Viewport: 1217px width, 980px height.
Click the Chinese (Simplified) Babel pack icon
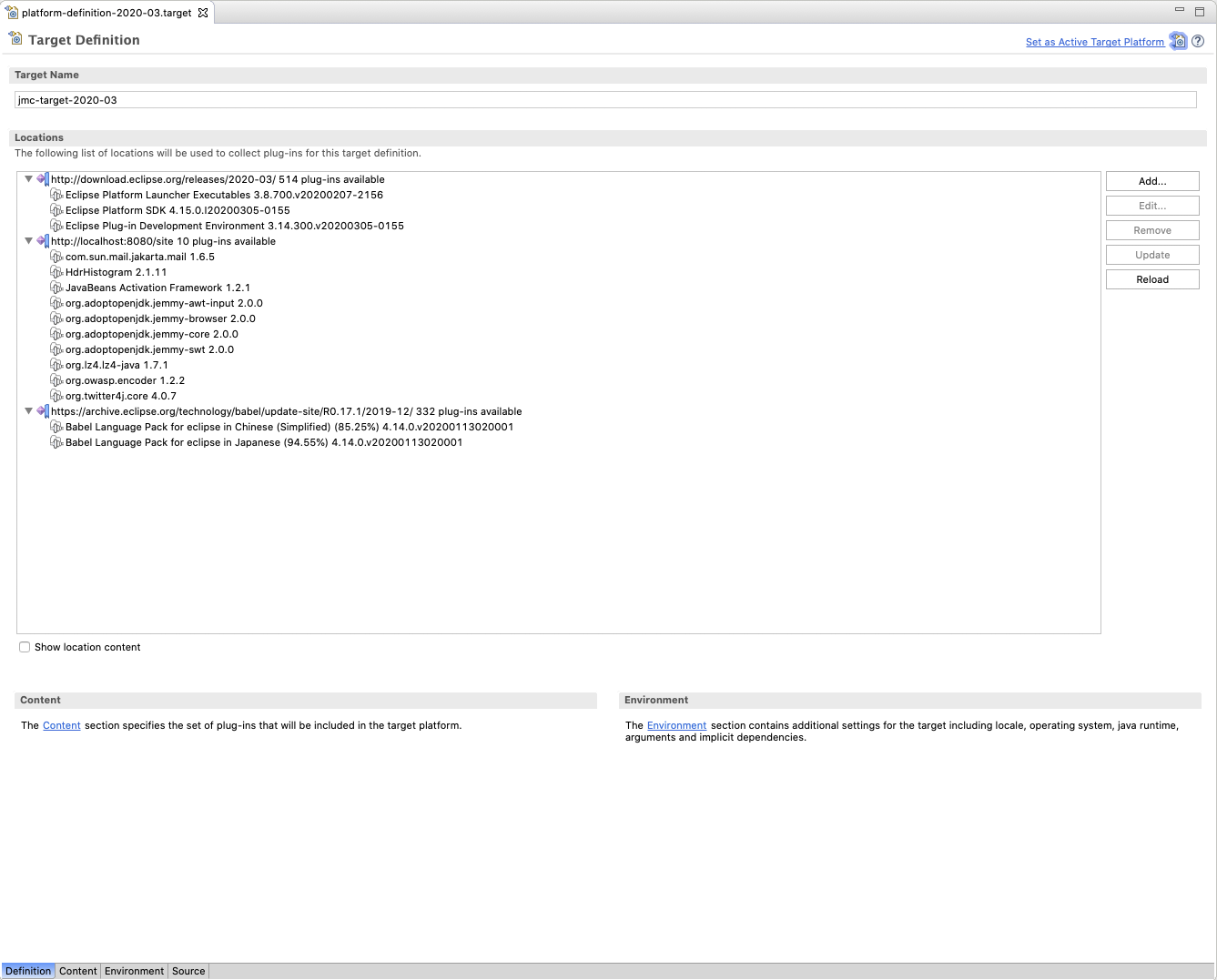click(56, 427)
